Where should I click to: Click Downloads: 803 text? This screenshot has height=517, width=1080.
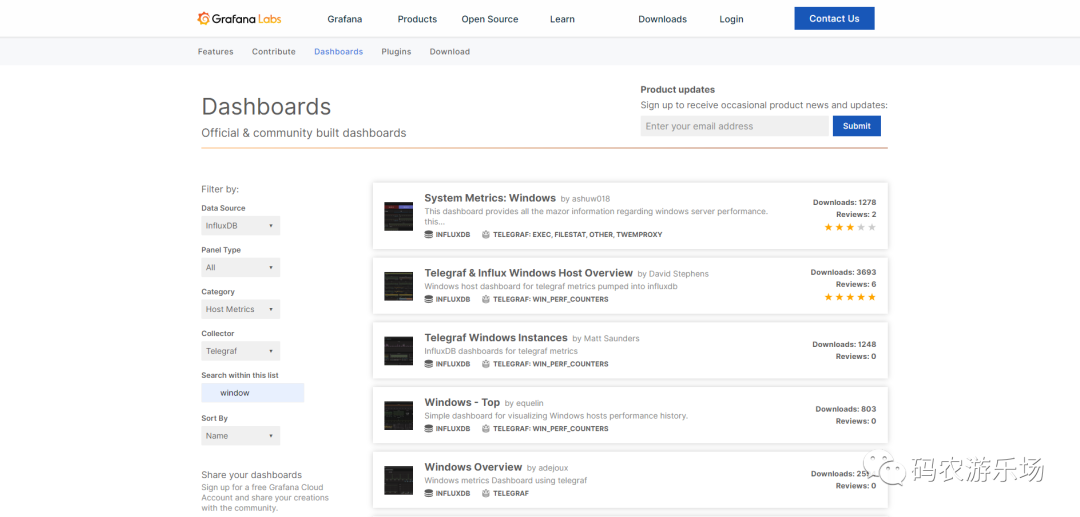click(x=846, y=409)
